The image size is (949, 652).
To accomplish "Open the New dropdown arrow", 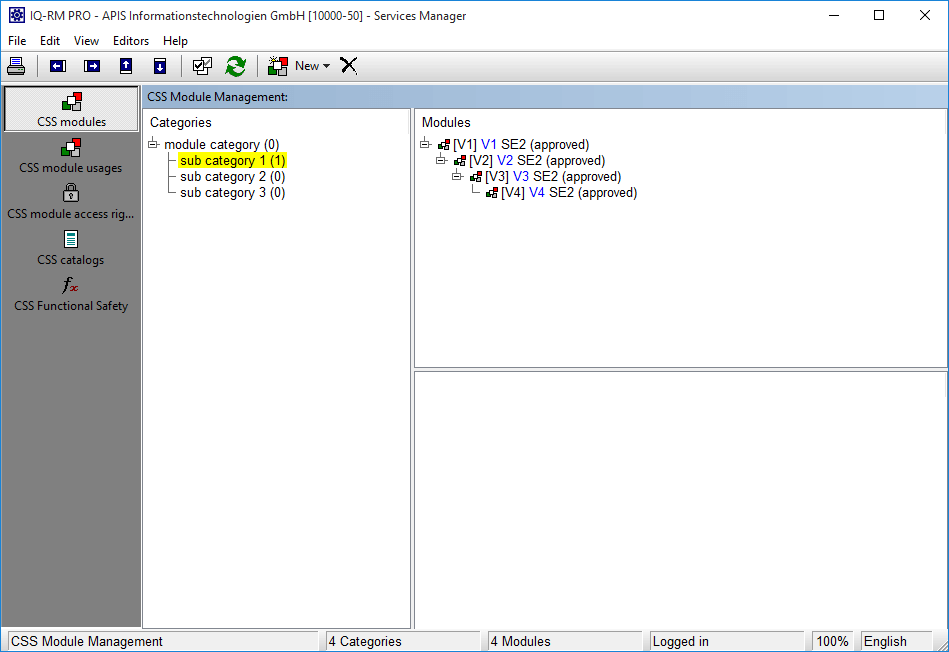I will [x=326, y=66].
